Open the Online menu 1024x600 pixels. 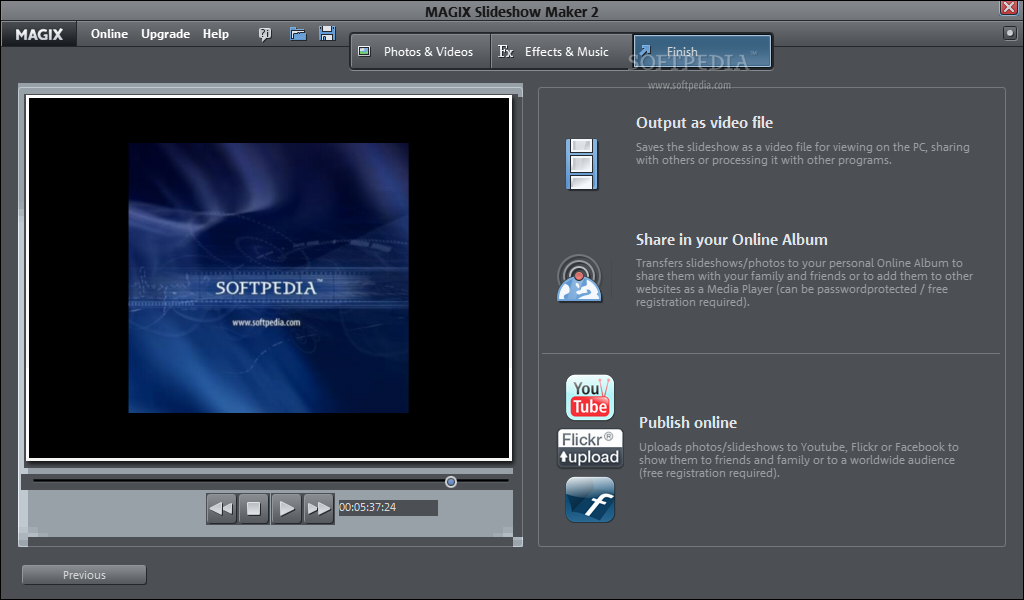pyautogui.click(x=109, y=34)
